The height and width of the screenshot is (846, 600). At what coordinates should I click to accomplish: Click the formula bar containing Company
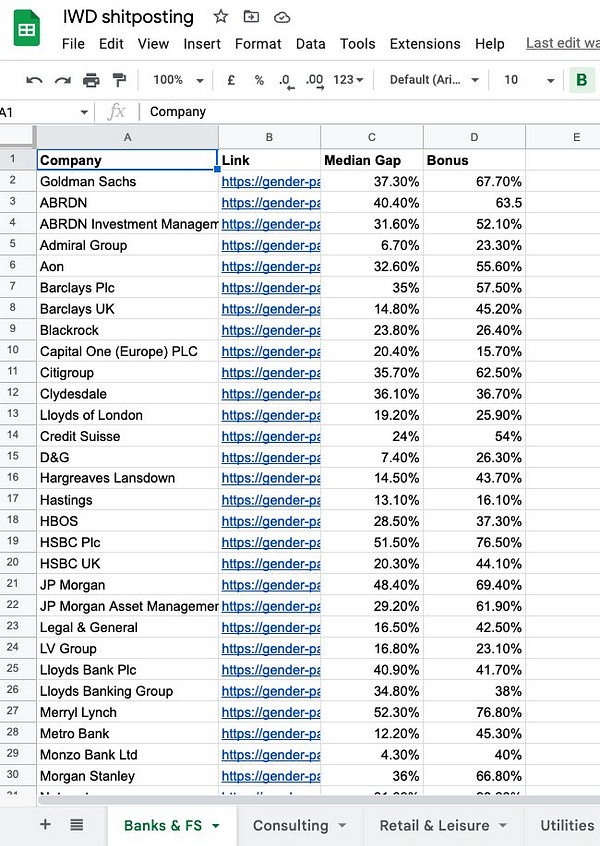tap(372, 112)
